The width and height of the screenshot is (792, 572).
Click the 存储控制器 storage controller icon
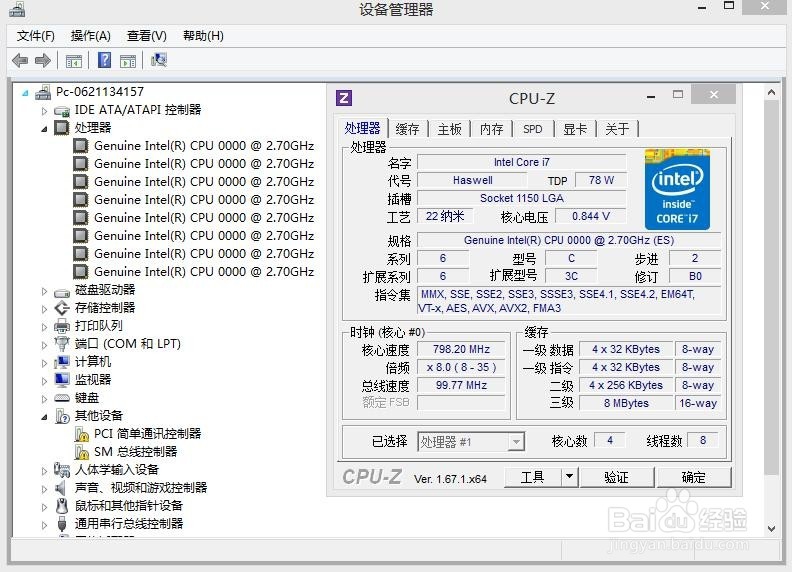pyautogui.click(x=62, y=308)
